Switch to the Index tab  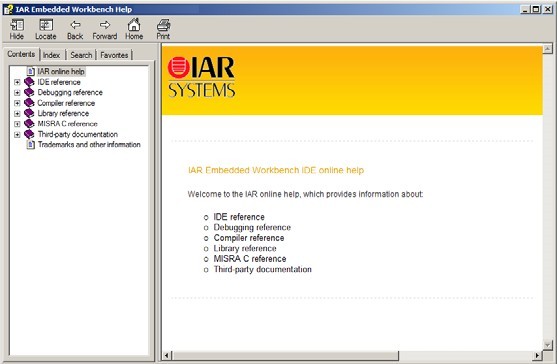pos(52,55)
